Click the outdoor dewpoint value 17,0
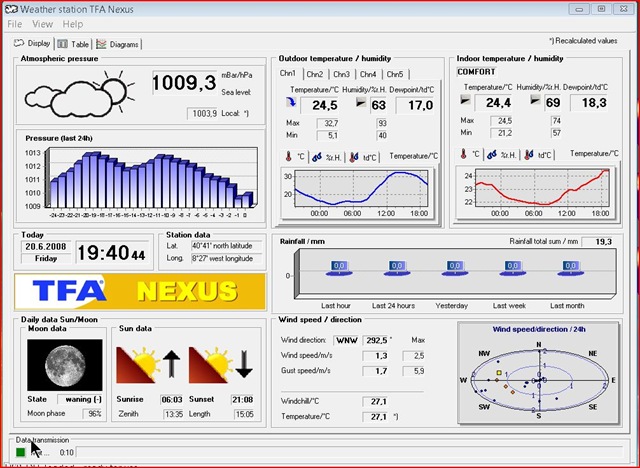This screenshot has width=640, height=468. (415, 105)
